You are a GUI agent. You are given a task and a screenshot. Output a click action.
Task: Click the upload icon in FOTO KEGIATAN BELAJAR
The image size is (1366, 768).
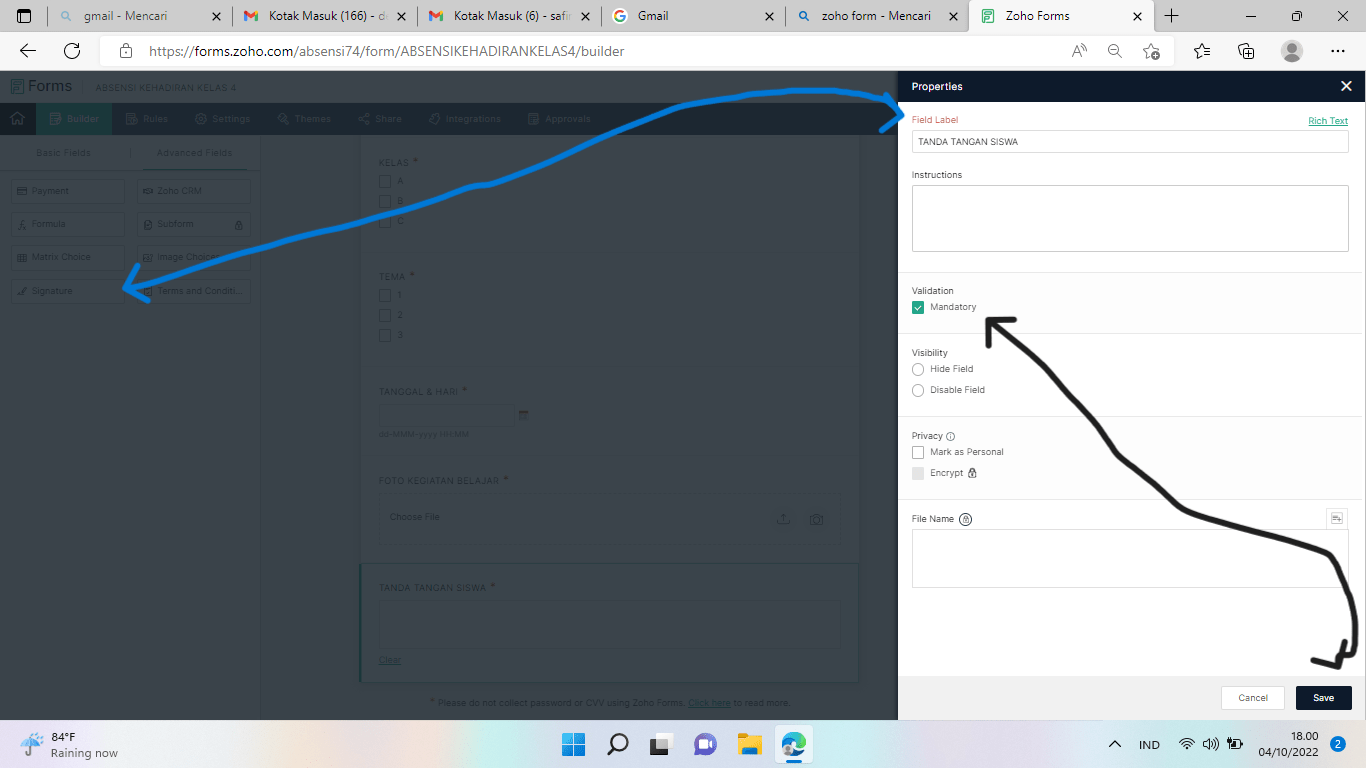[x=784, y=519]
